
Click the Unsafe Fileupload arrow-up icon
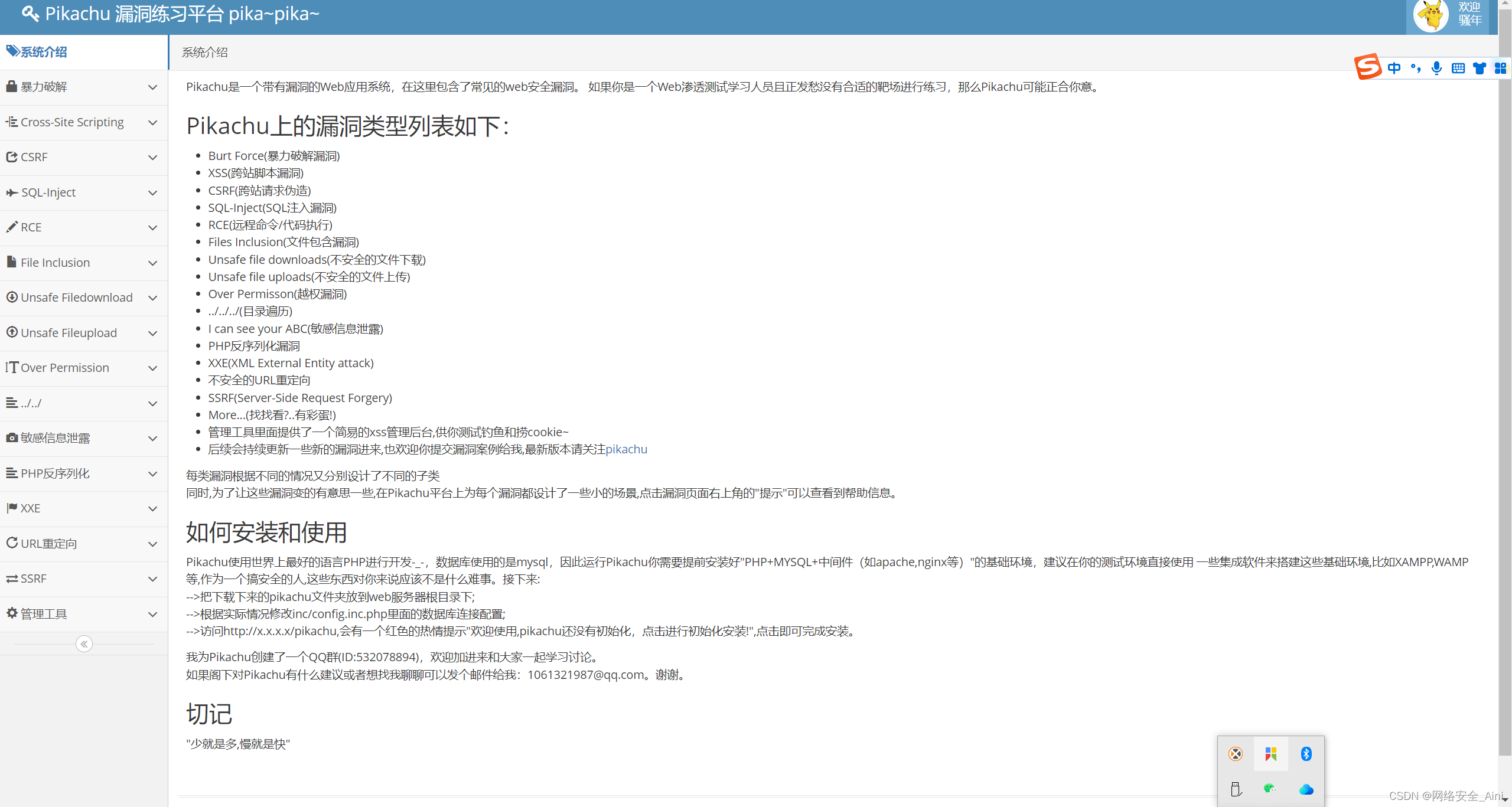(x=11, y=332)
